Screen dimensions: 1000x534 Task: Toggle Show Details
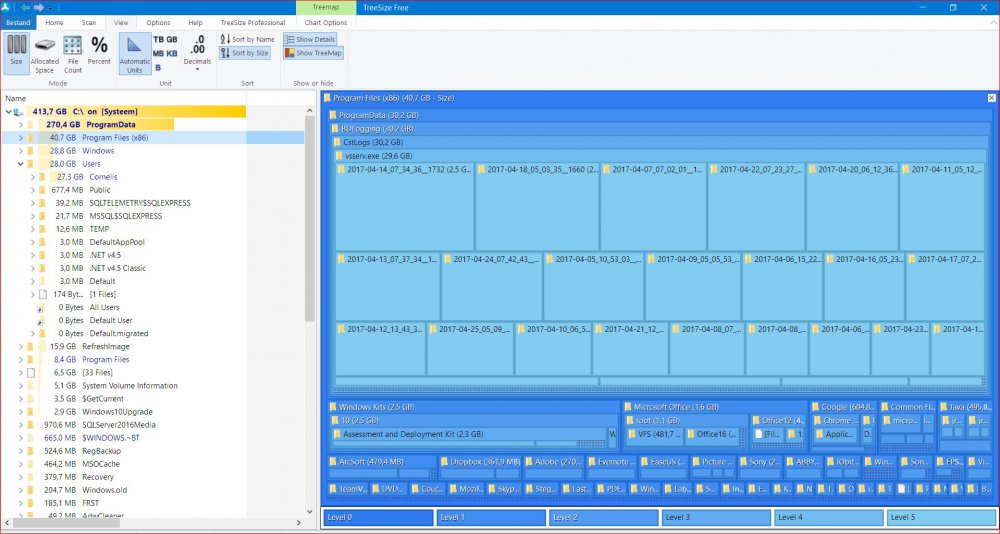point(310,40)
